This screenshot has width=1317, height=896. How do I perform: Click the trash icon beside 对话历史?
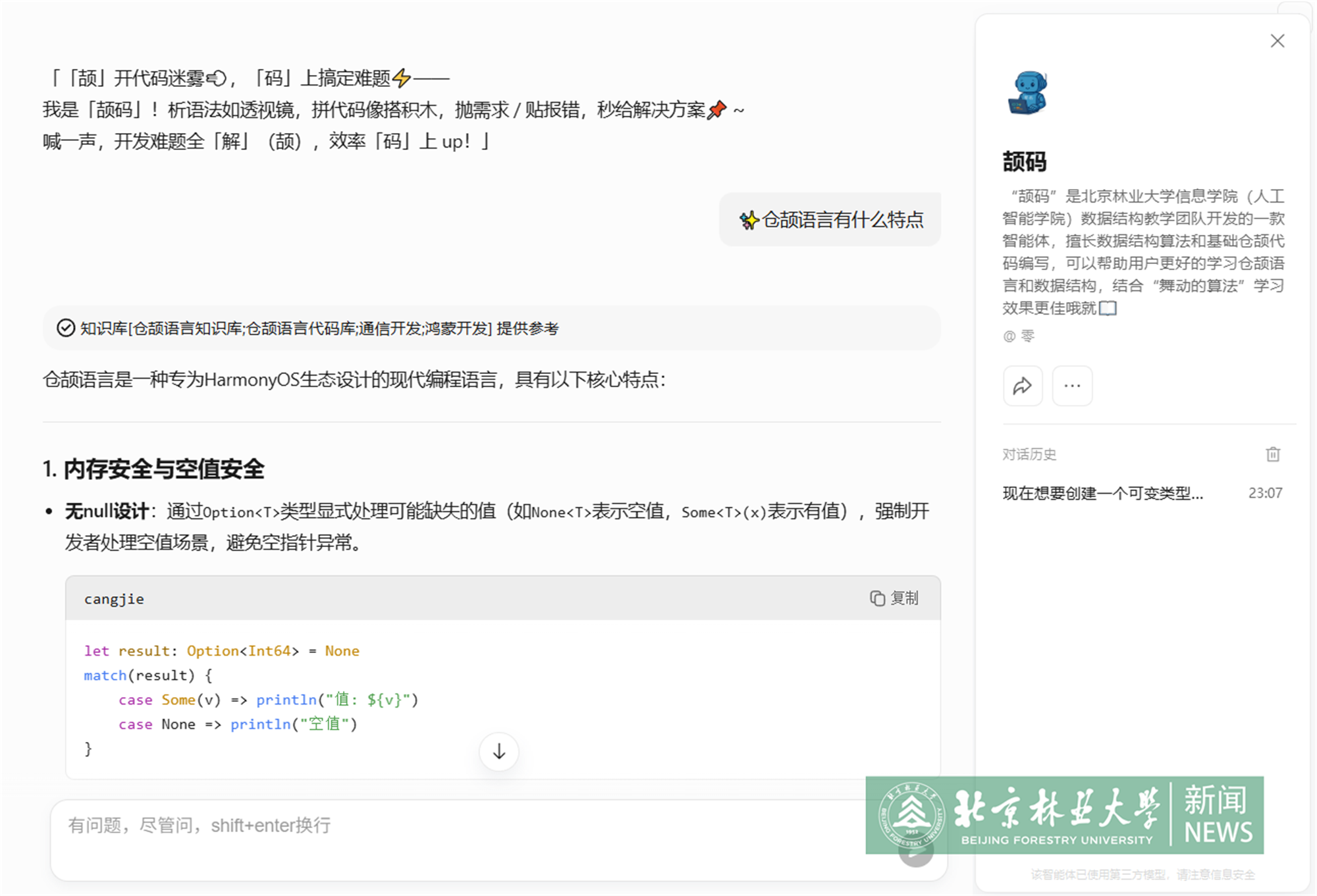(x=1272, y=454)
